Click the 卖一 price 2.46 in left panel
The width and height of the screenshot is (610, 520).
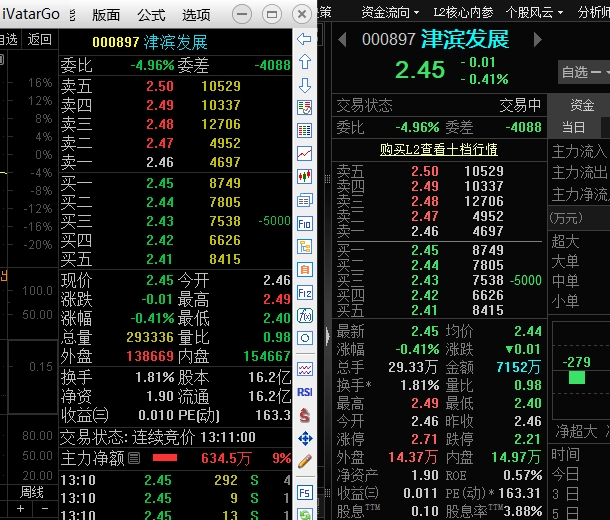coord(160,162)
